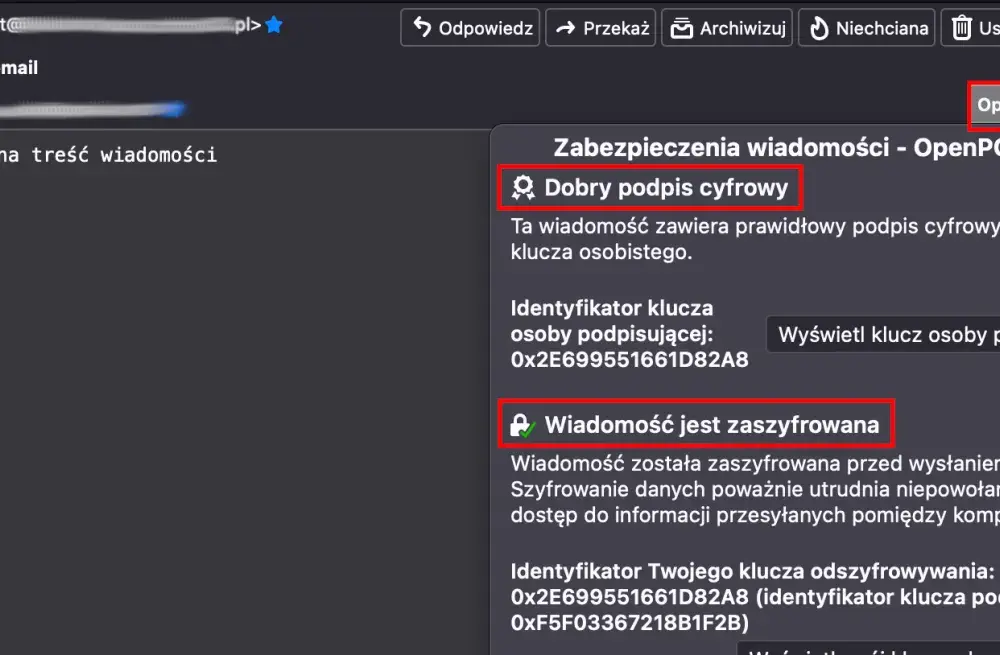Viewport: 1000px width, 655px height.
Task: Archive the message with Archiwizuj
Action: (x=727, y=27)
